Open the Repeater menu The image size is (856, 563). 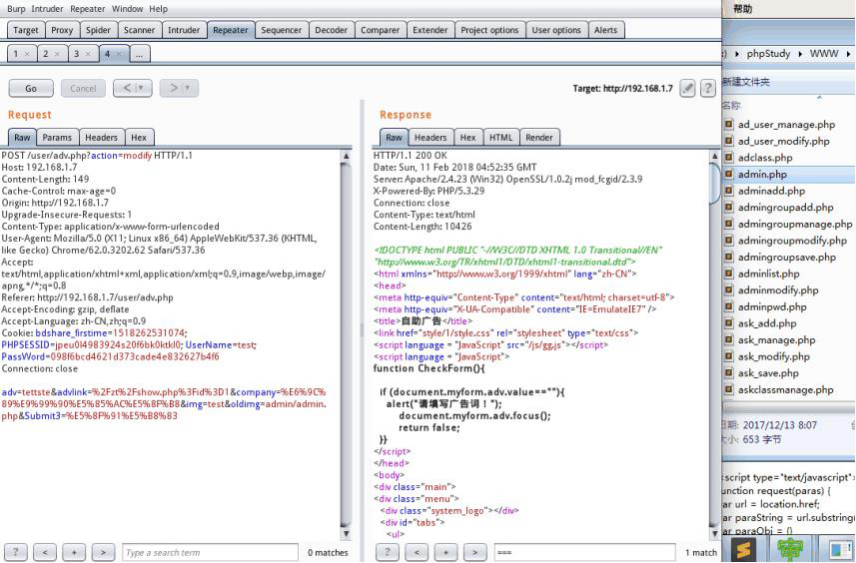tap(87, 9)
